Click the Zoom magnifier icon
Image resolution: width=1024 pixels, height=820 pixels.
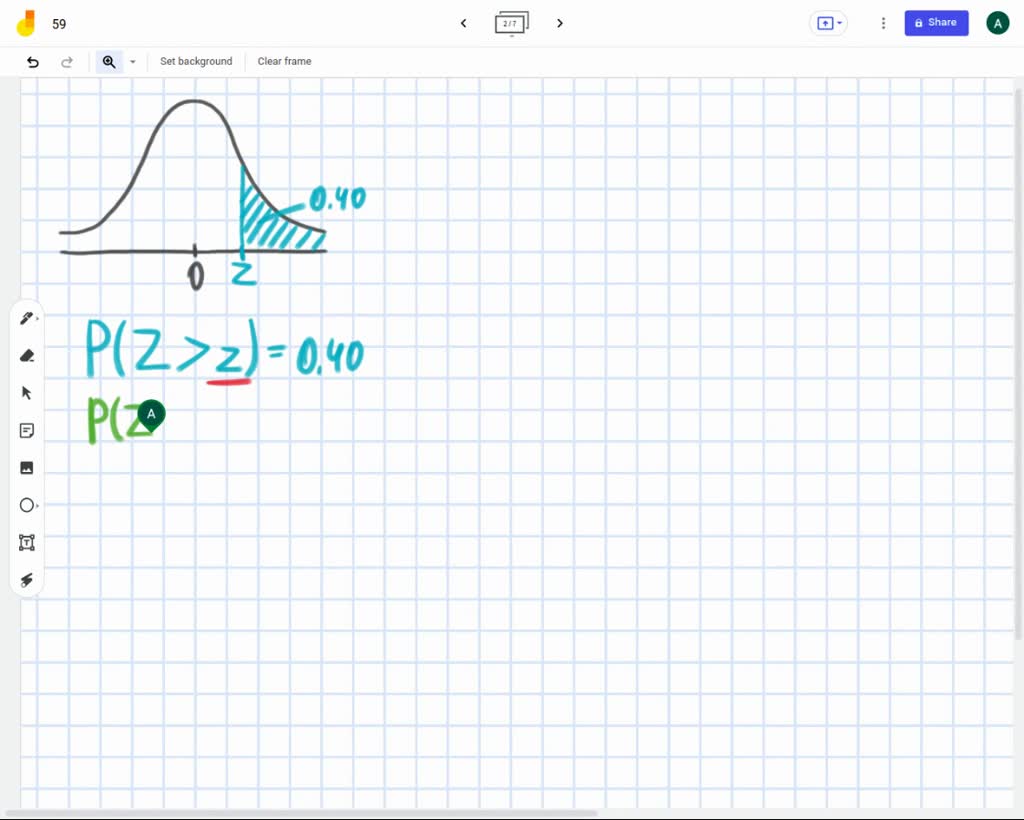point(110,61)
